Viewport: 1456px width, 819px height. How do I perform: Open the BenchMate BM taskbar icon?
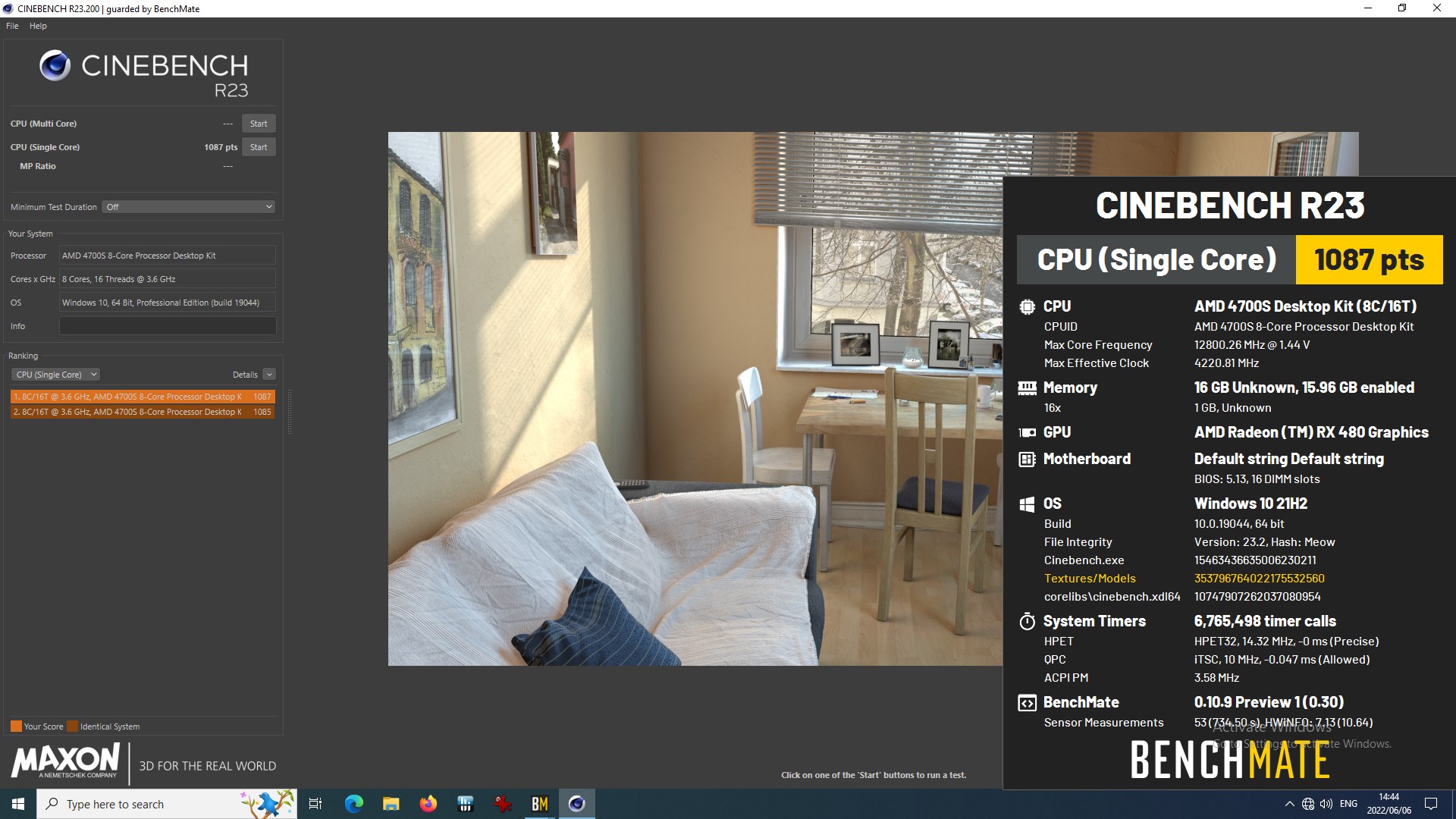pos(539,804)
